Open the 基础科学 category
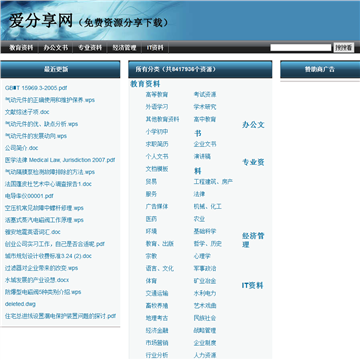Screen dimensions: 360x360 [x=205, y=231]
